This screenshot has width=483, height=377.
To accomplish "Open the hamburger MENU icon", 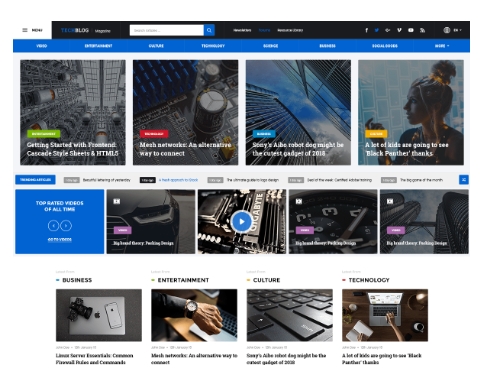I will (x=25, y=30).
